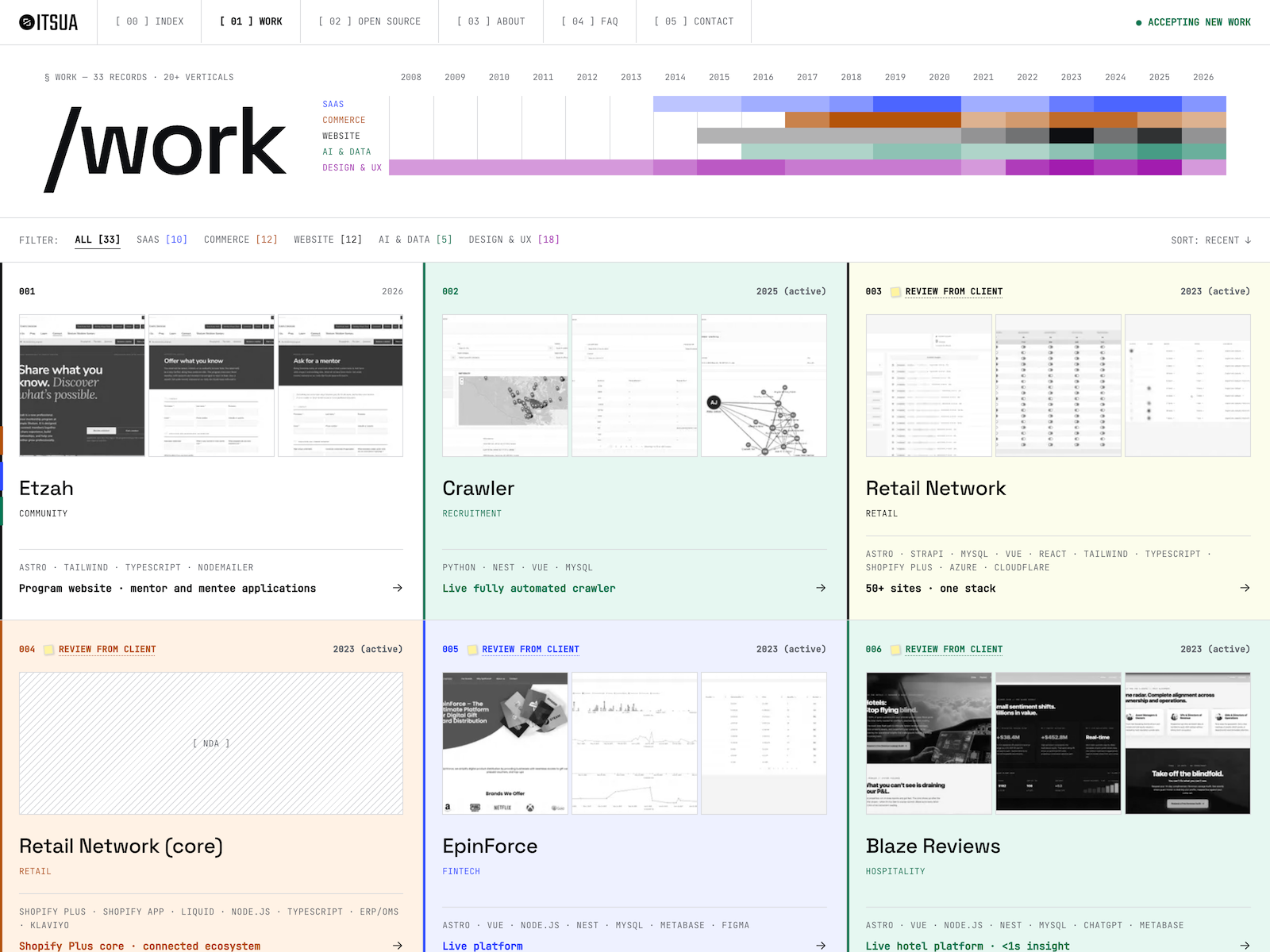Open Review From Client on card 003
Image resolution: width=1270 pixels, height=952 pixels.
954,292
